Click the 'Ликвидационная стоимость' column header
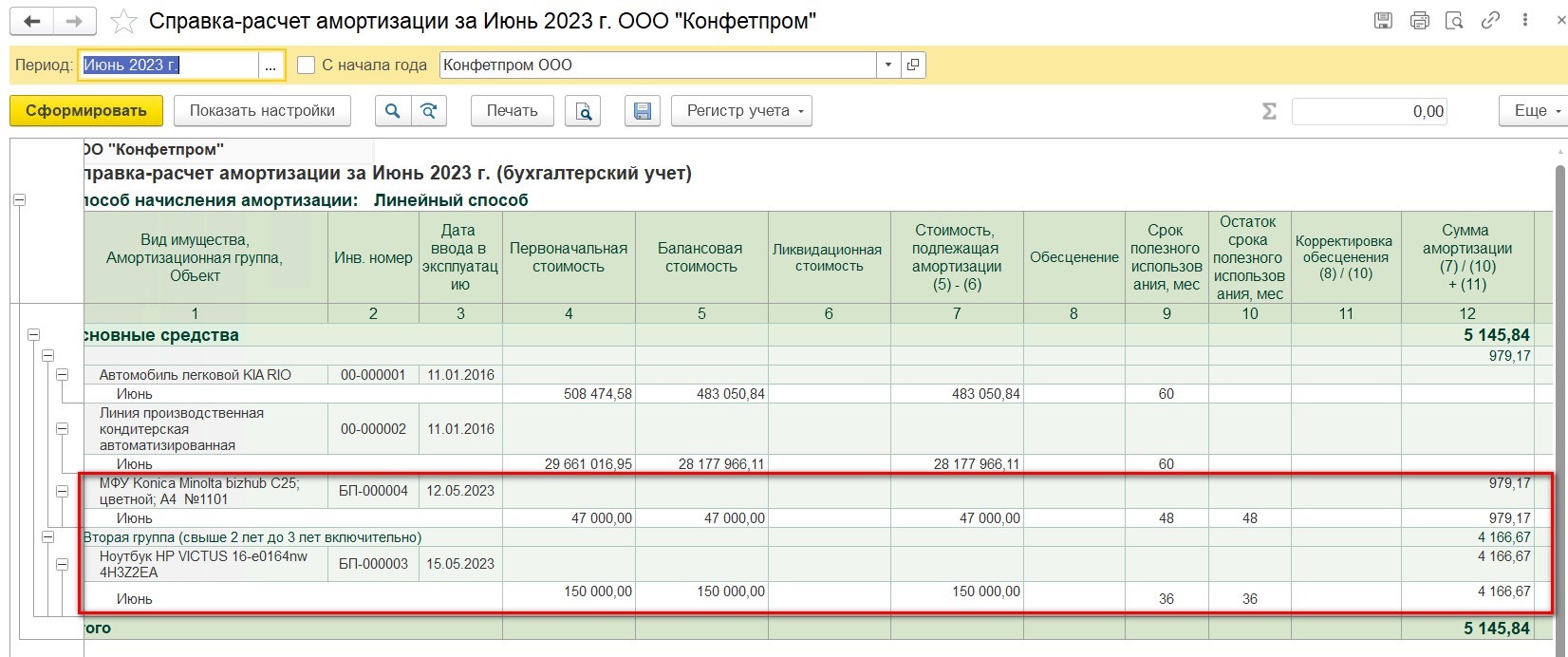The image size is (1568, 657). click(x=829, y=257)
